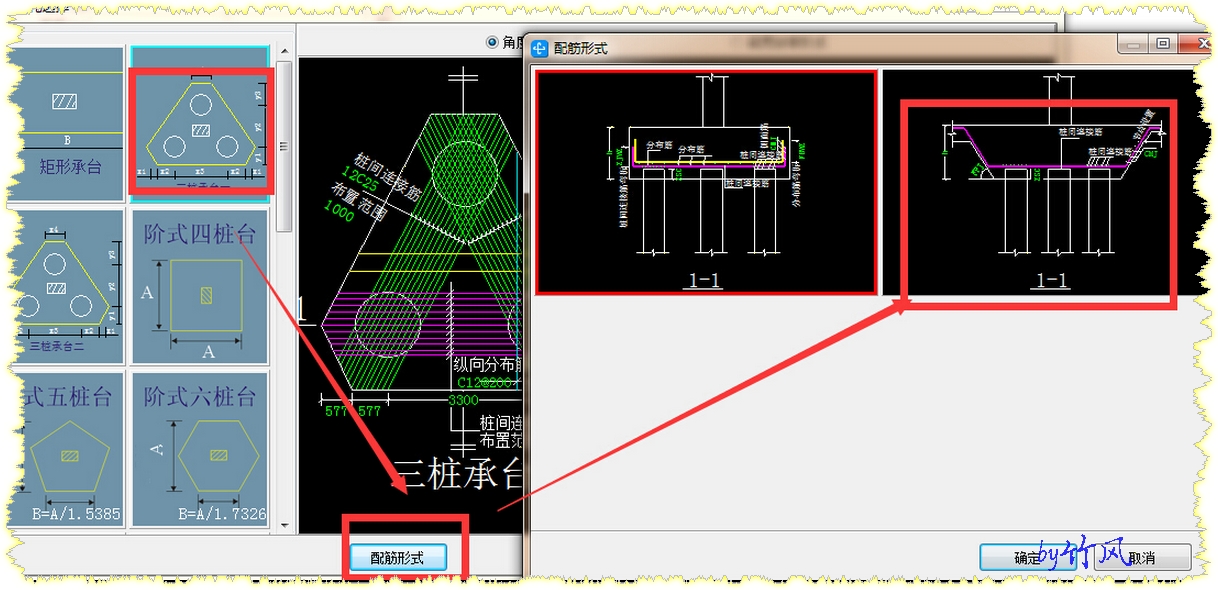This screenshot has height=590, width=1218.
Task: Pick the 阶式四桩台 pile cap thumbnail
Action: coord(199,286)
